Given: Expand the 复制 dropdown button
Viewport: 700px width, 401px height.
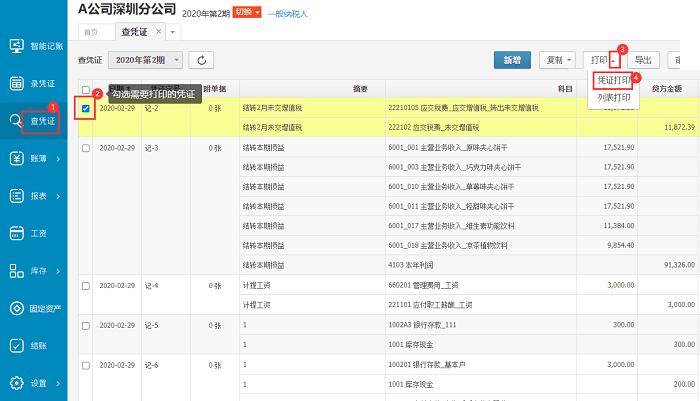Looking at the screenshot, I should click(x=556, y=60).
